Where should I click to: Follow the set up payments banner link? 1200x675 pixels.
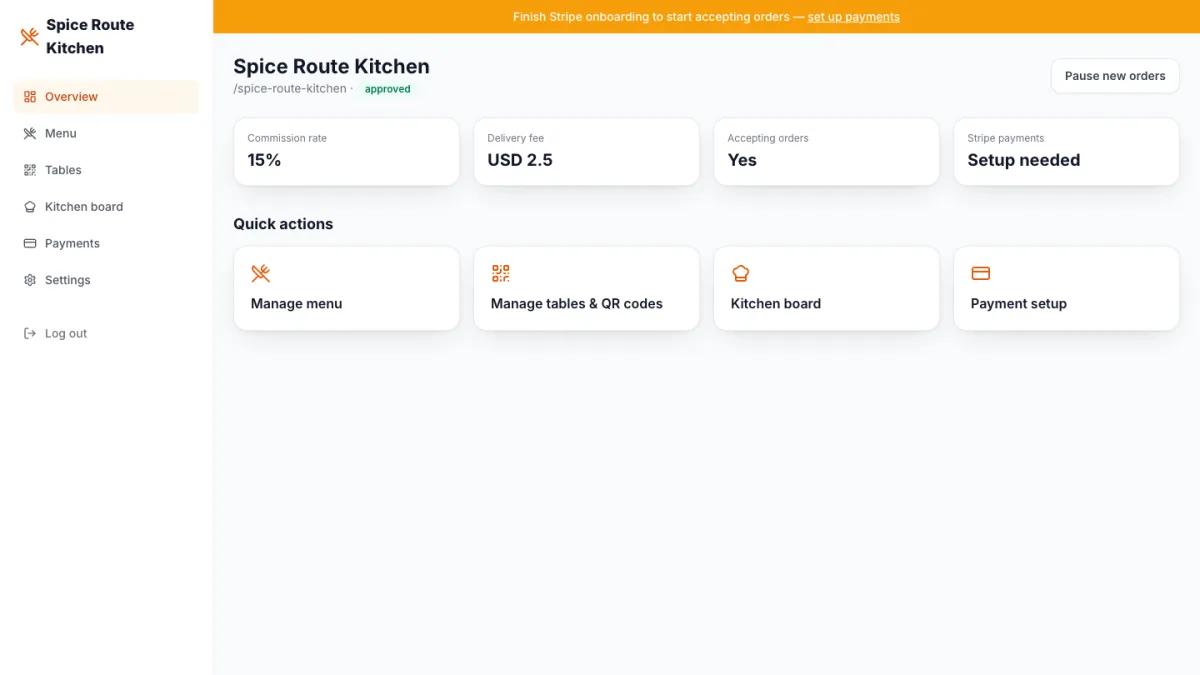(x=853, y=17)
